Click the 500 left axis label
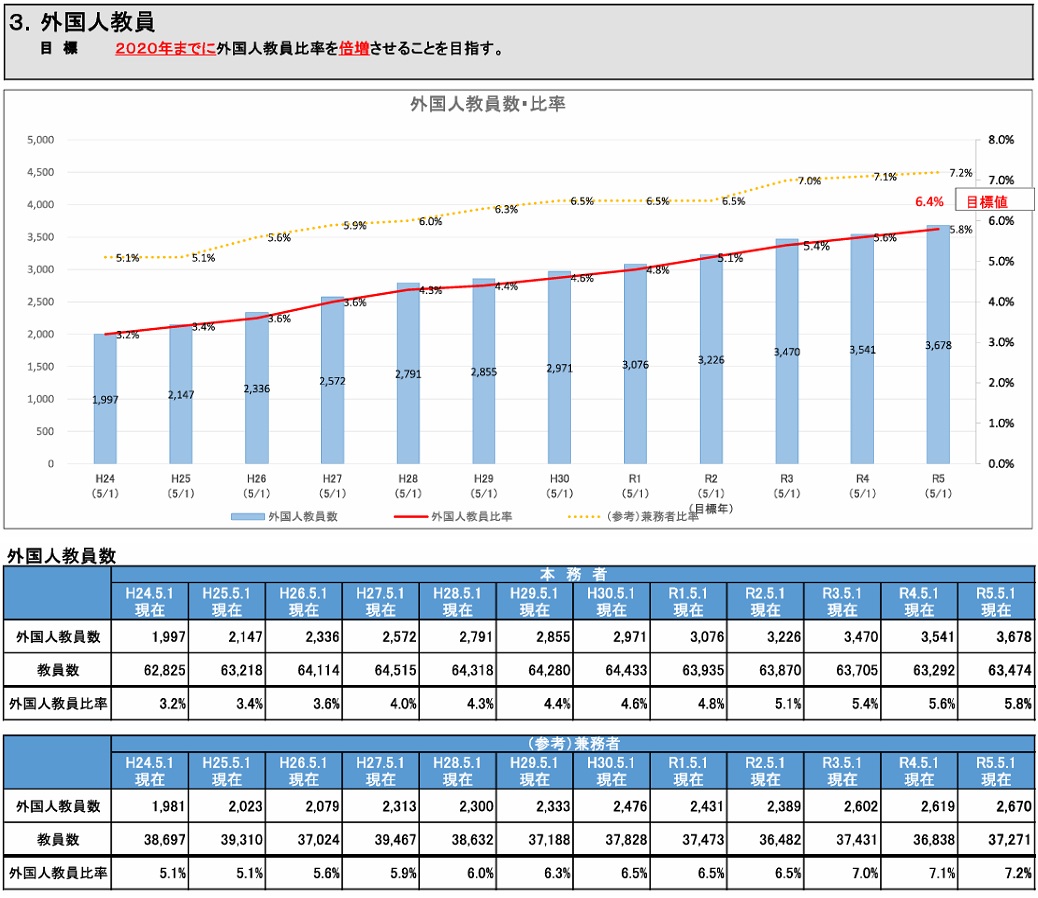Image resolution: width=1038 pixels, height=898 pixels. click(45, 431)
